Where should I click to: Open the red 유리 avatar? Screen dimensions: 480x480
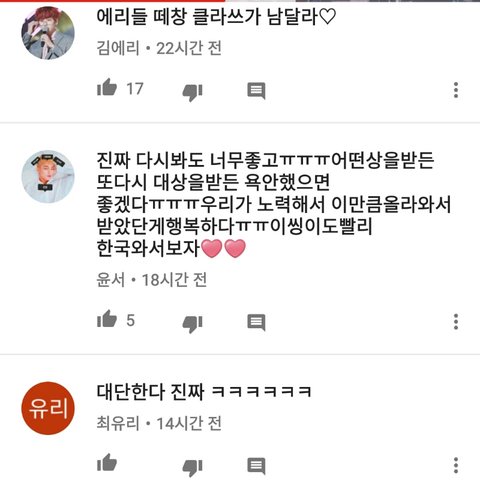48,408
